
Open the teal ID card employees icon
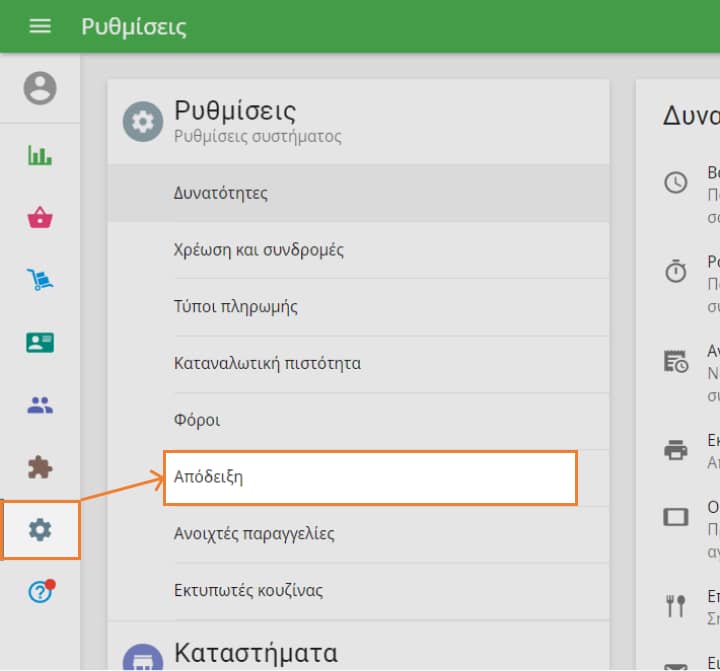[40, 343]
